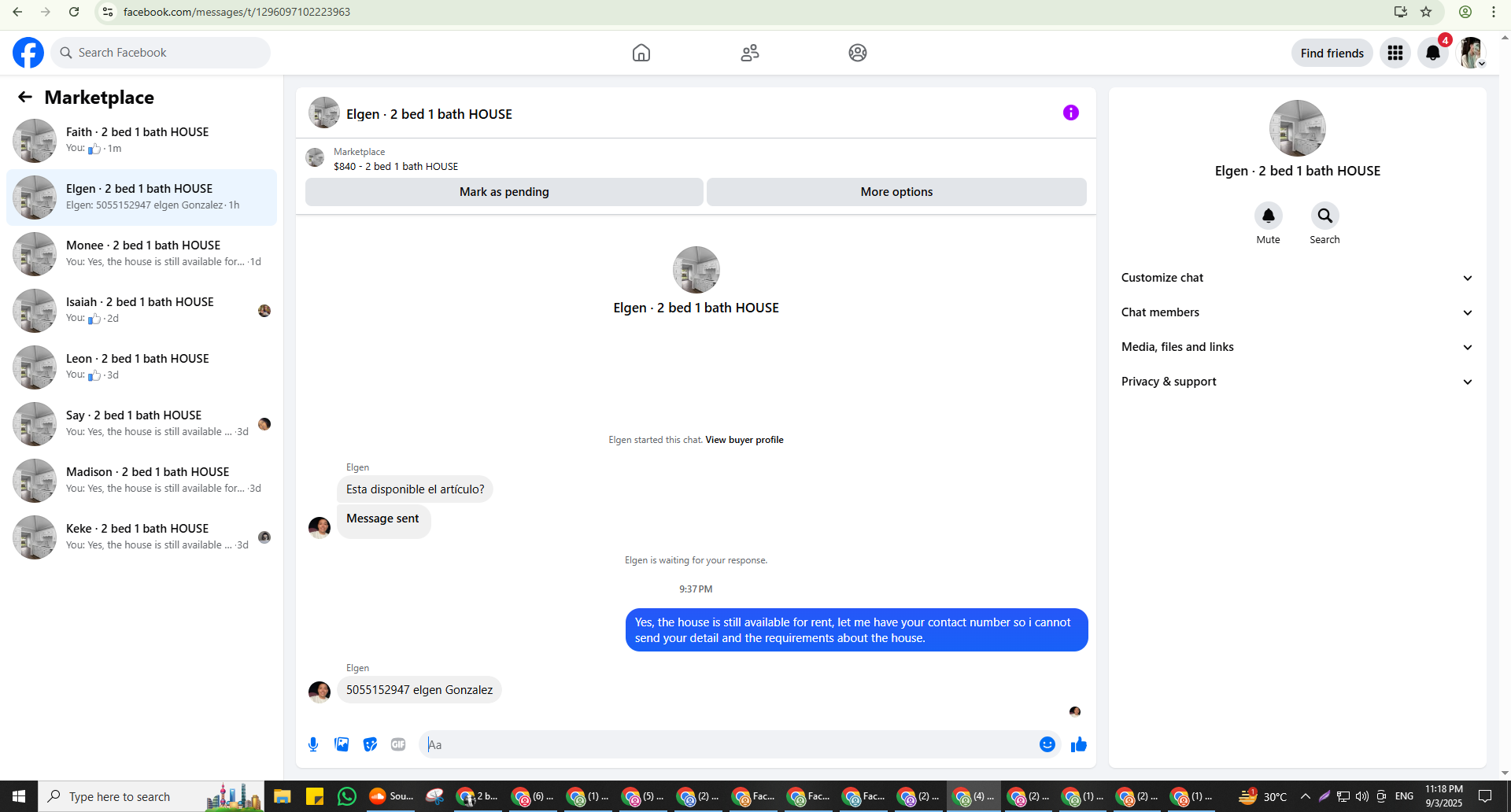Open Madison 2 bed 1 bath HOUSE chat
The image size is (1511, 812).
[142, 481]
